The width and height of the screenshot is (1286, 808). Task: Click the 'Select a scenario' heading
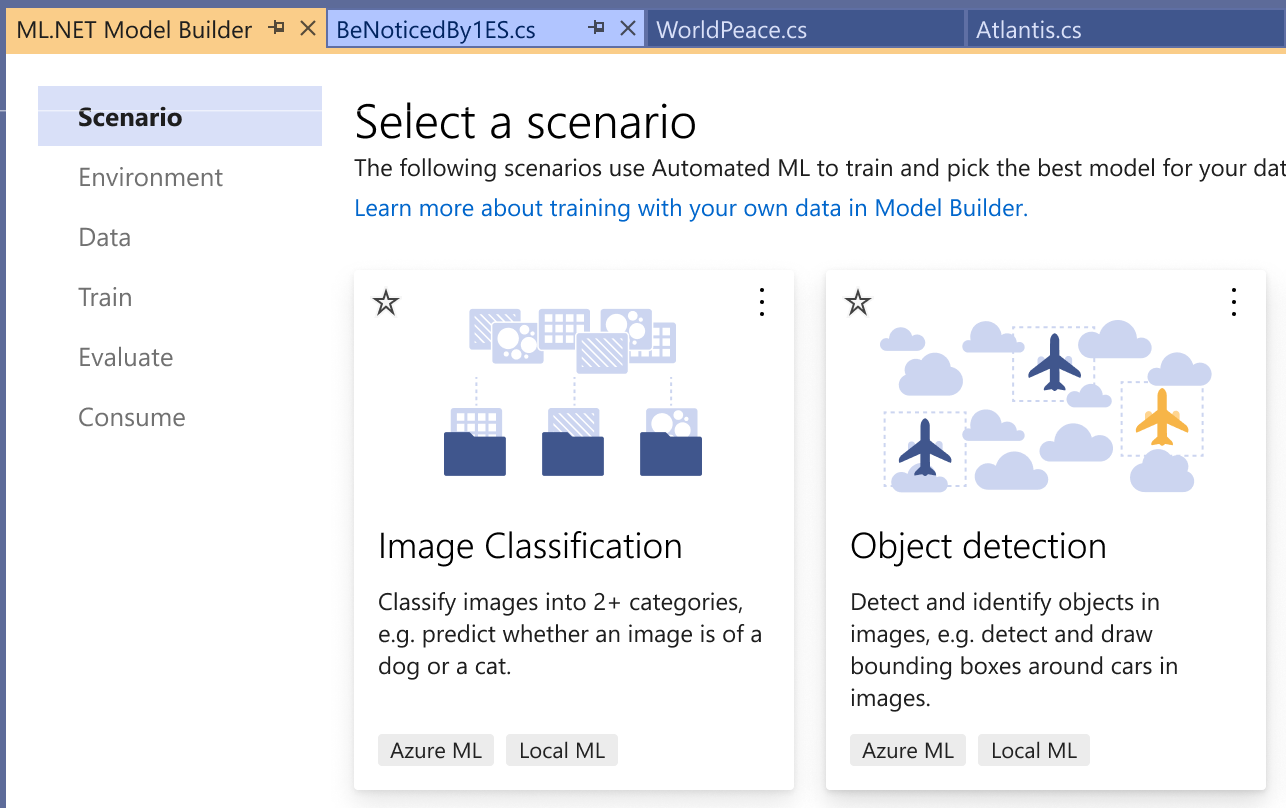[525, 123]
